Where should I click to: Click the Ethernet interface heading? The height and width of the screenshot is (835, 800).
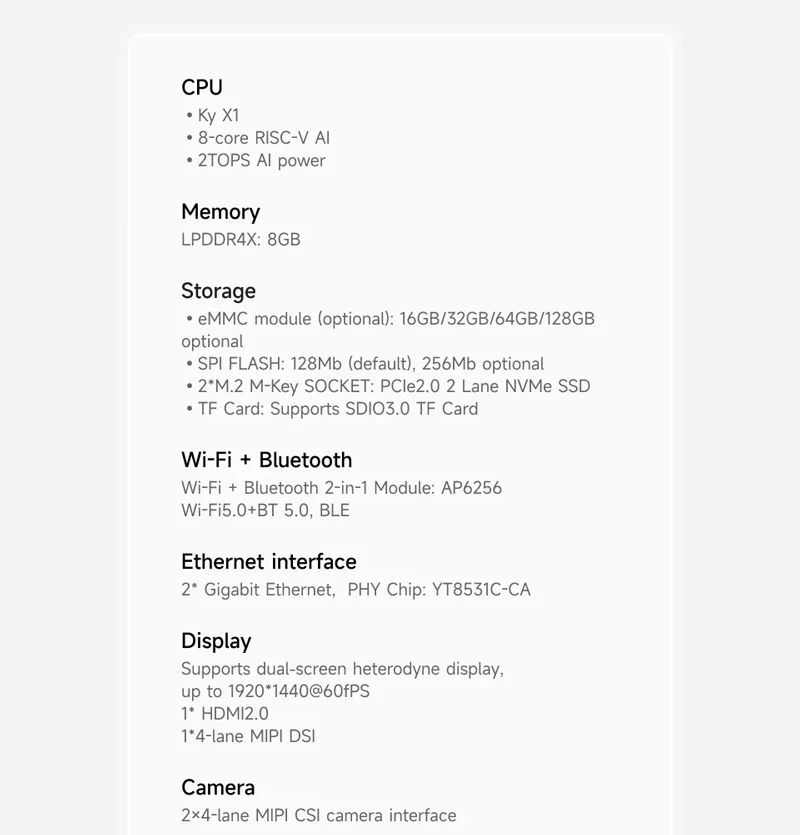tap(268, 562)
